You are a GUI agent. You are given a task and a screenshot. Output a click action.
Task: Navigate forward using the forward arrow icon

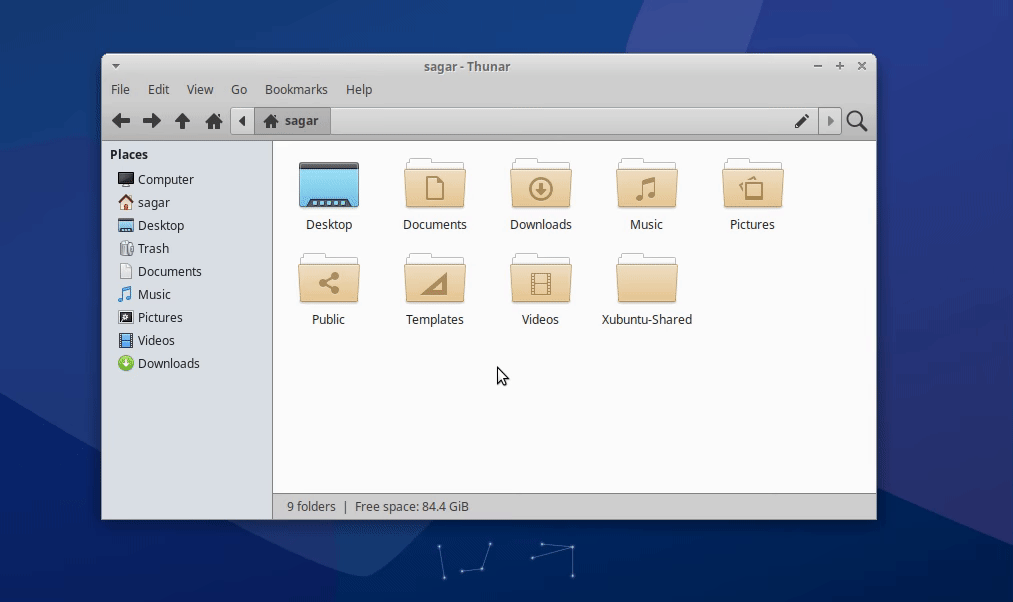coord(151,120)
